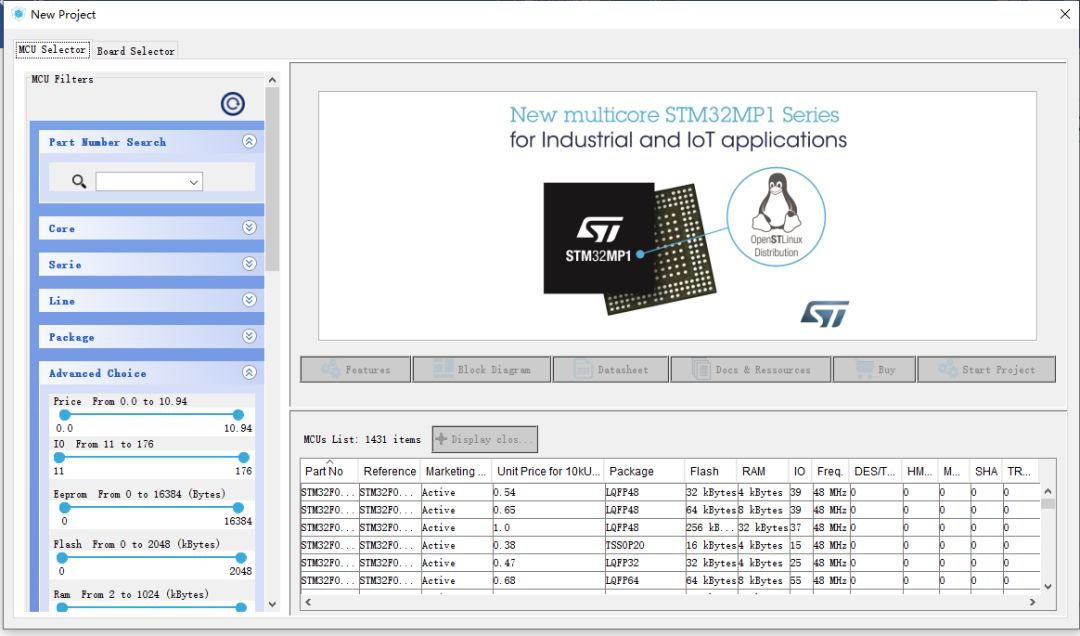Click Flash slider minimum handle
This screenshot has width=1080, height=636.
click(x=62, y=557)
